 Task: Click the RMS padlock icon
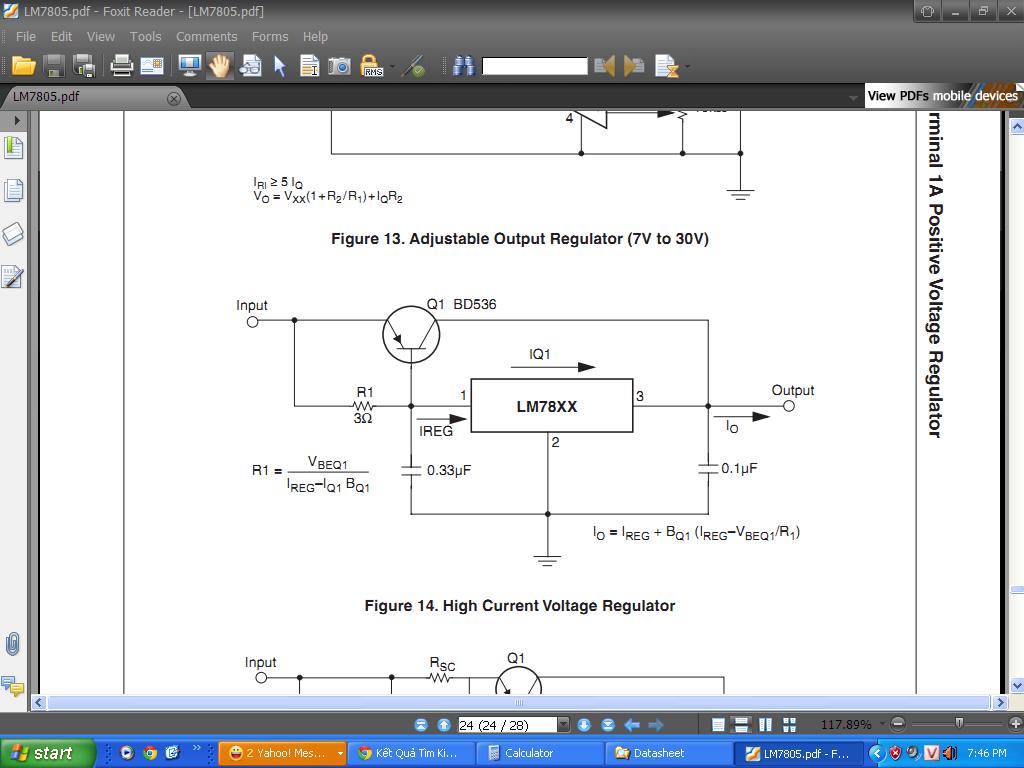click(372, 66)
